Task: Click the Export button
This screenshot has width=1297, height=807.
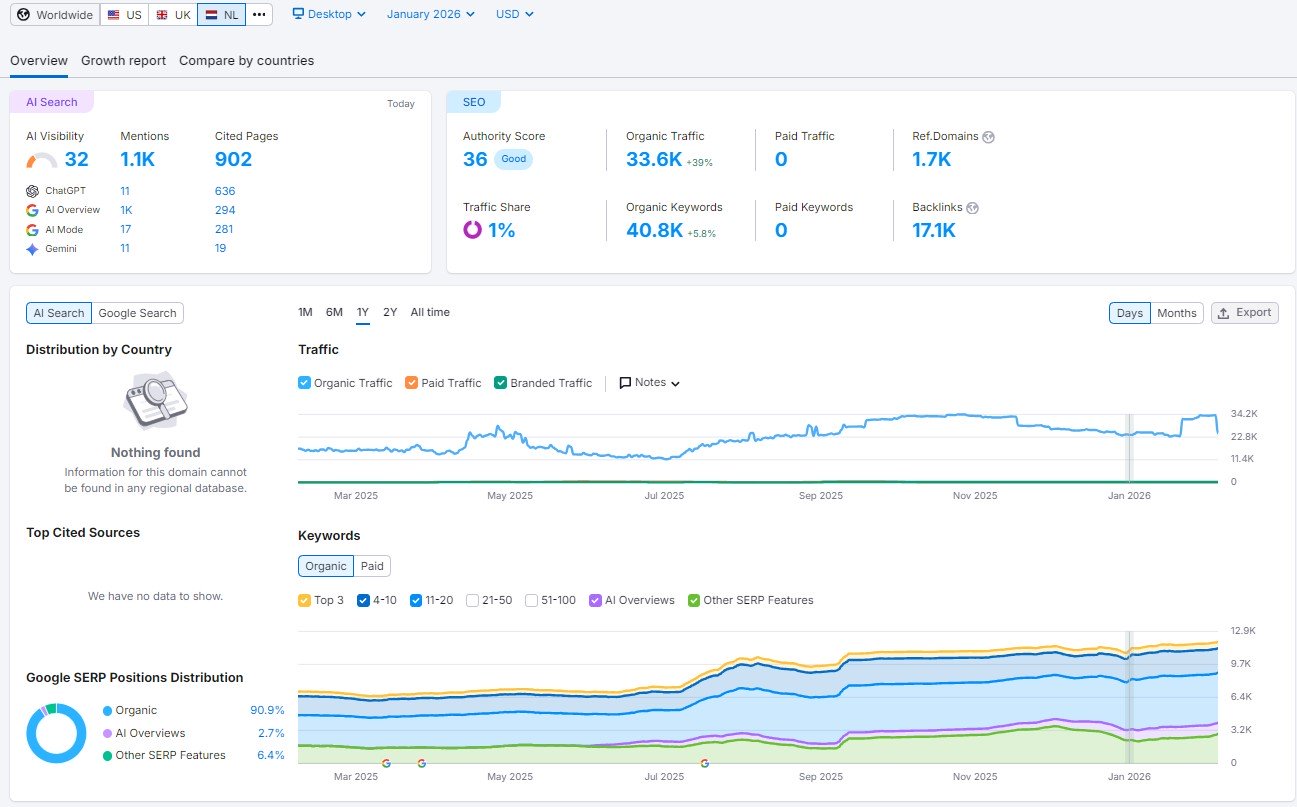Action: (1244, 313)
